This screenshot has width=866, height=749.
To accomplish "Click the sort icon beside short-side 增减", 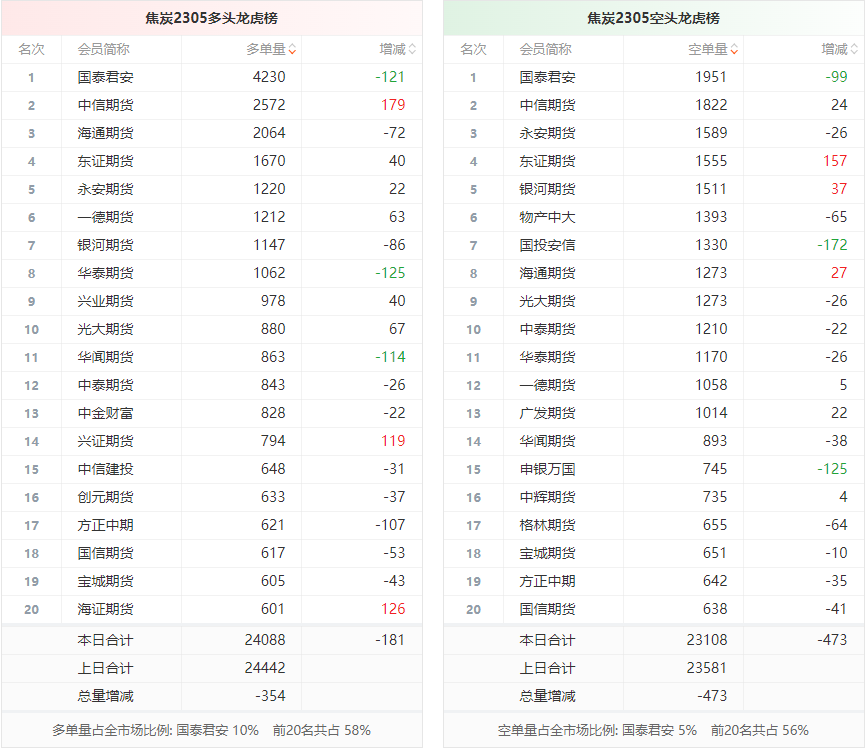I will pyautogui.click(x=854, y=49).
